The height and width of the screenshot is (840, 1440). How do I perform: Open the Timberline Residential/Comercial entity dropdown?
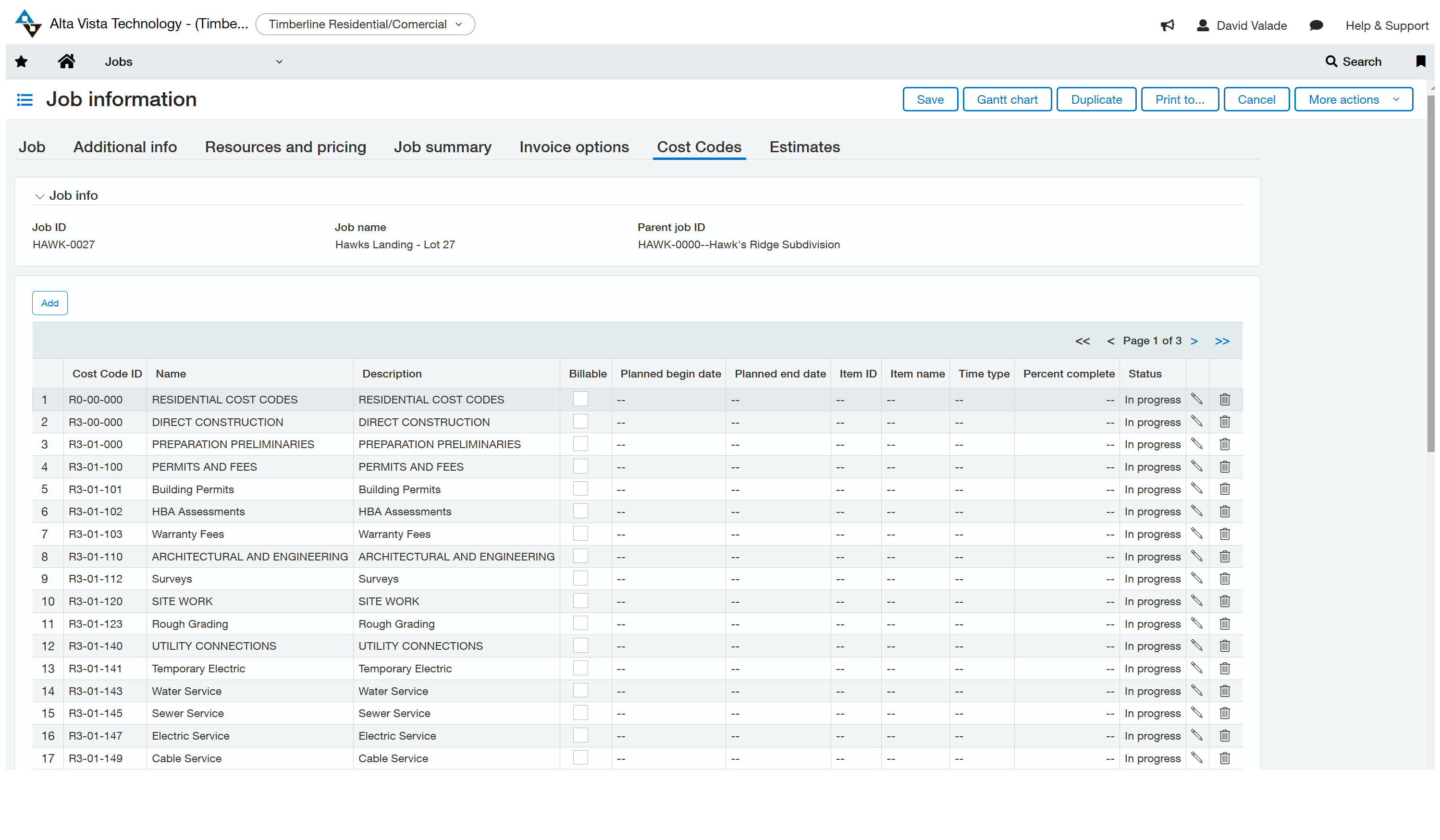point(365,24)
